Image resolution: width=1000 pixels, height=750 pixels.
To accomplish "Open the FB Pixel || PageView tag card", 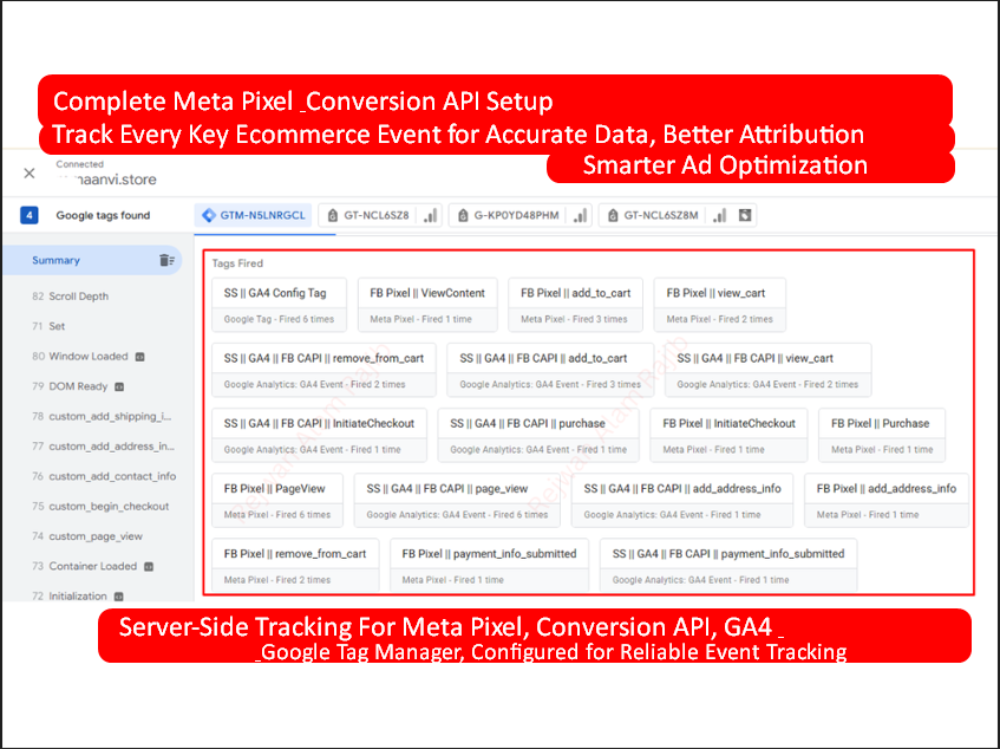I will (x=277, y=501).
